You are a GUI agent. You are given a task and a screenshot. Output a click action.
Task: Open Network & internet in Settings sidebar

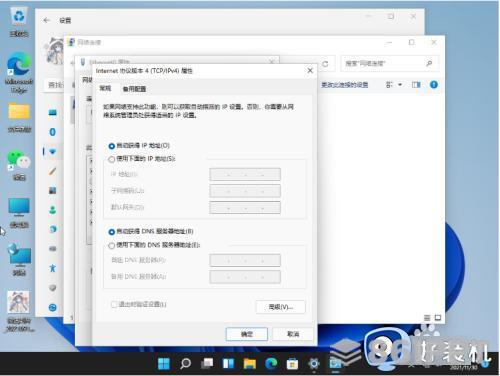click(53, 152)
